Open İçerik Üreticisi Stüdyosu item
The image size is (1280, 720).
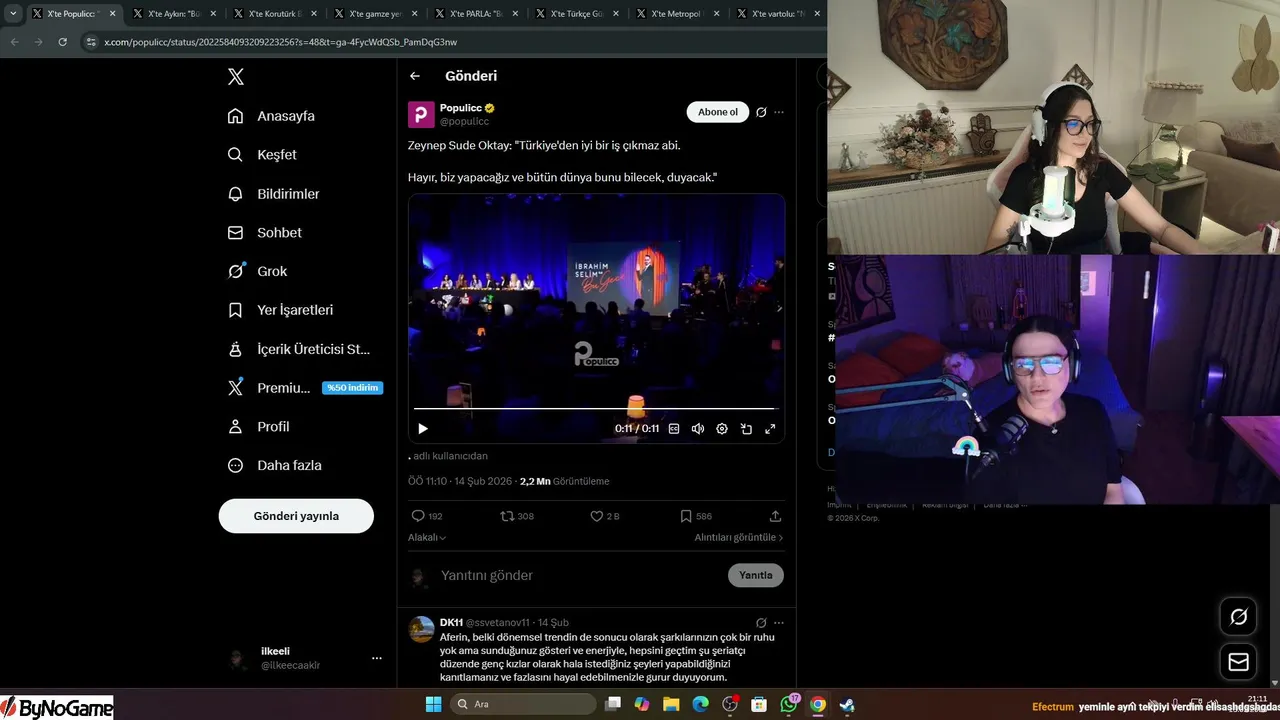(x=299, y=349)
